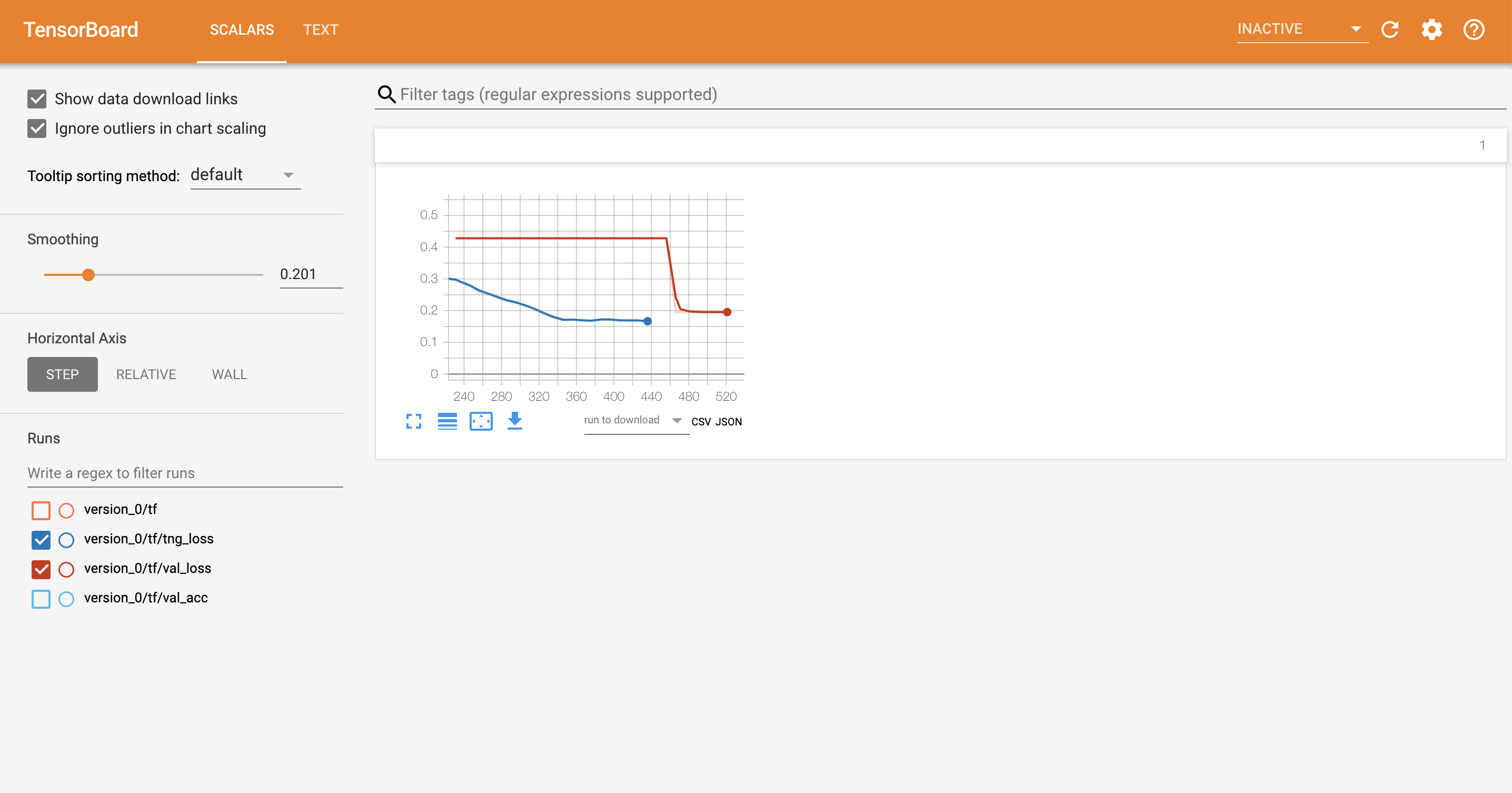Viewport: 1512px width, 793px height.
Task: Click the TensorBoard refresh icon
Action: 1390,29
